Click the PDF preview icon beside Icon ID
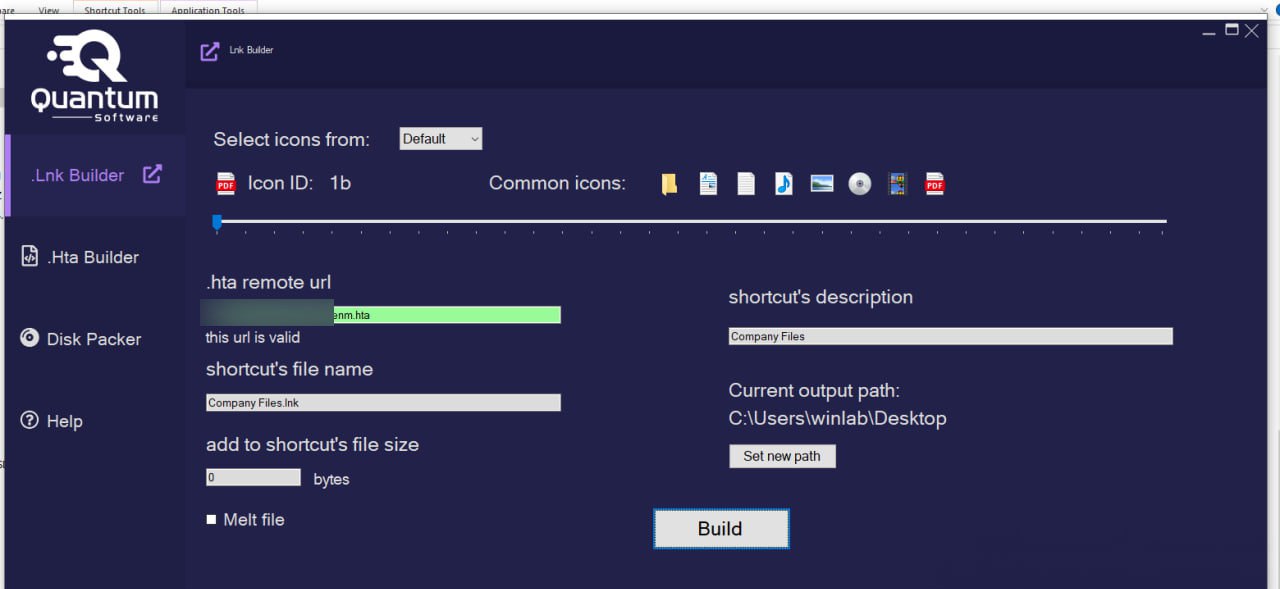 pos(226,184)
